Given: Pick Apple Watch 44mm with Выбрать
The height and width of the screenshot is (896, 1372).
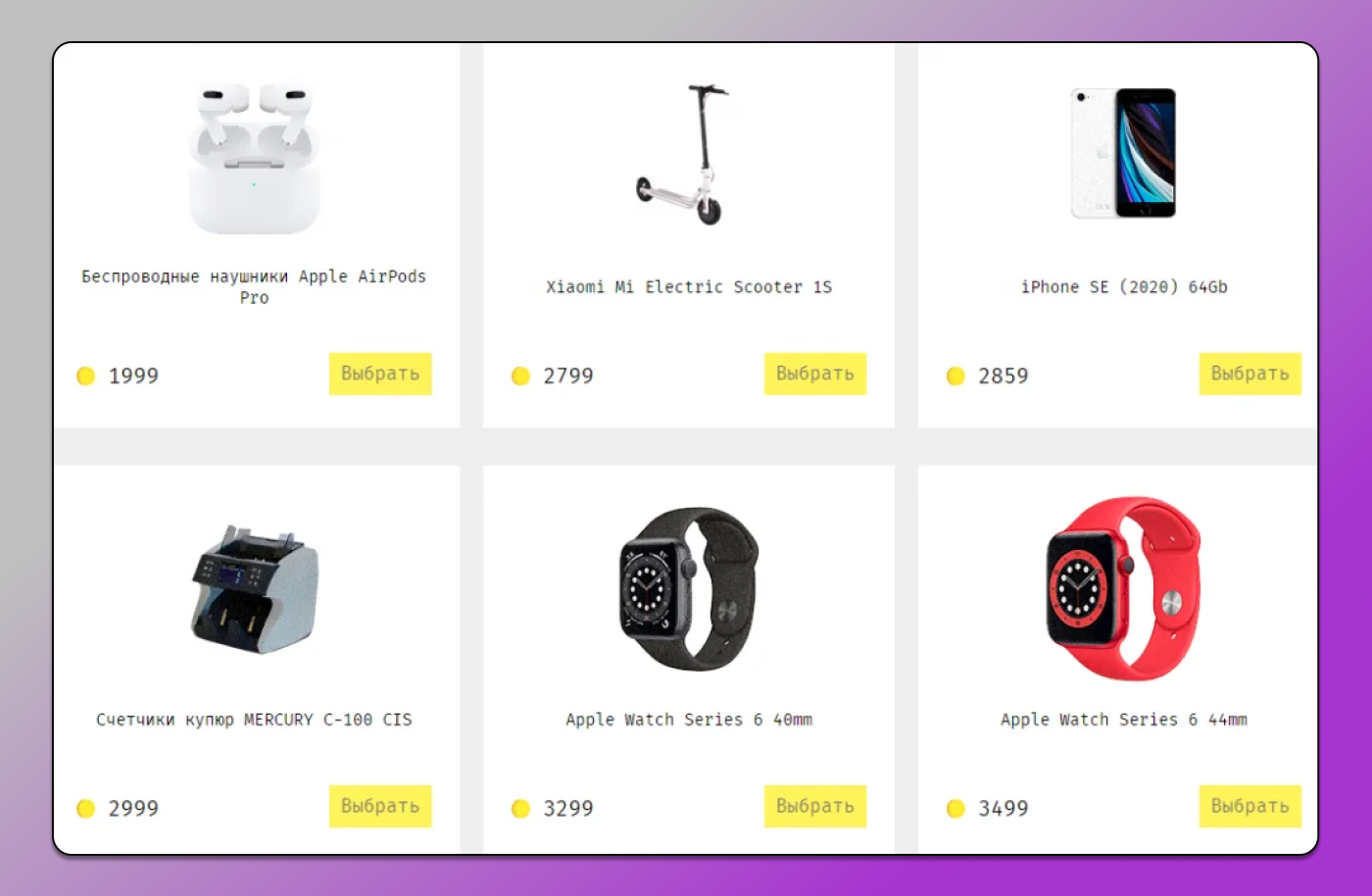Looking at the screenshot, I should (x=1250, y=806).
